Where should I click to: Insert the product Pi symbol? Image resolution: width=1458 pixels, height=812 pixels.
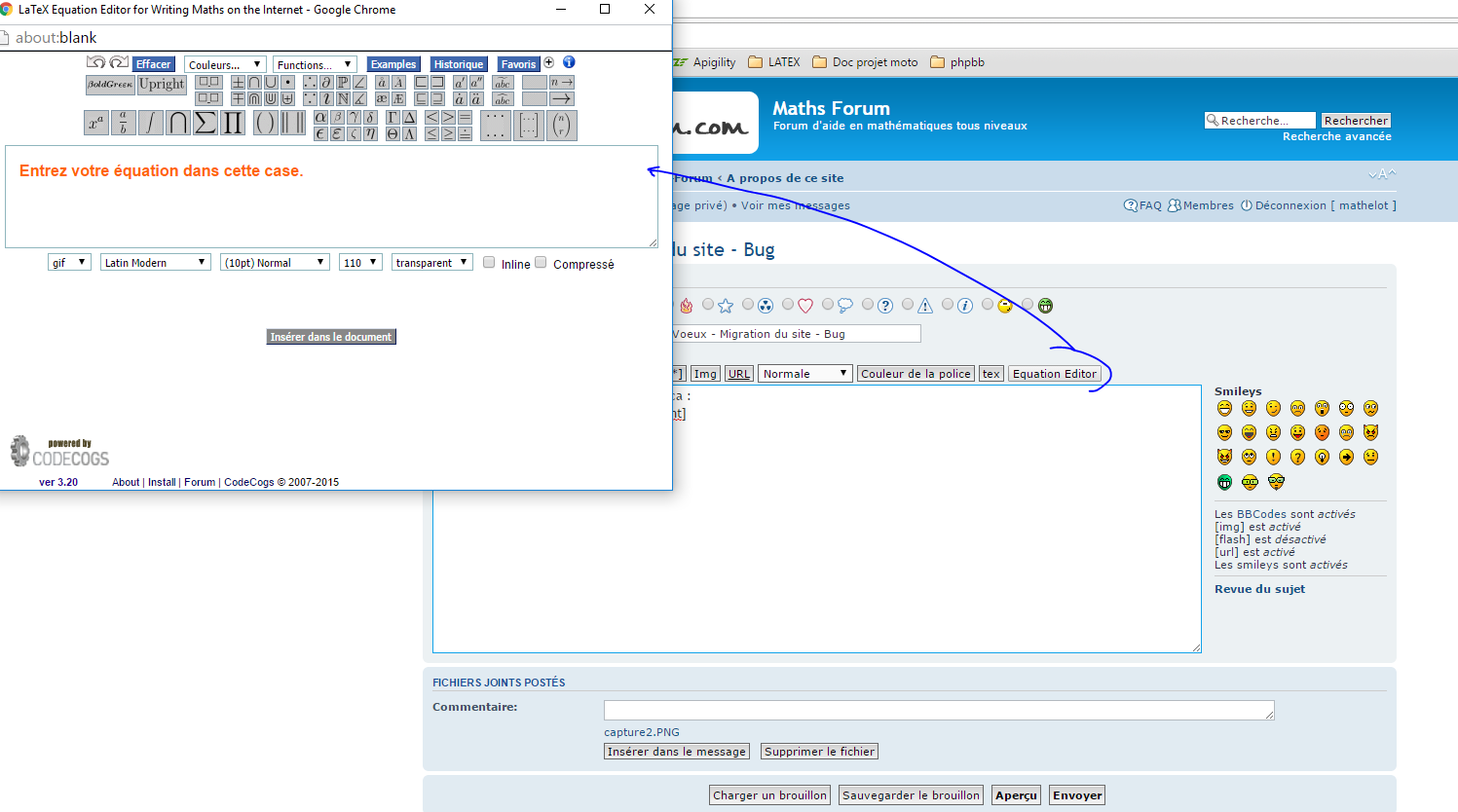coord(232,123)
